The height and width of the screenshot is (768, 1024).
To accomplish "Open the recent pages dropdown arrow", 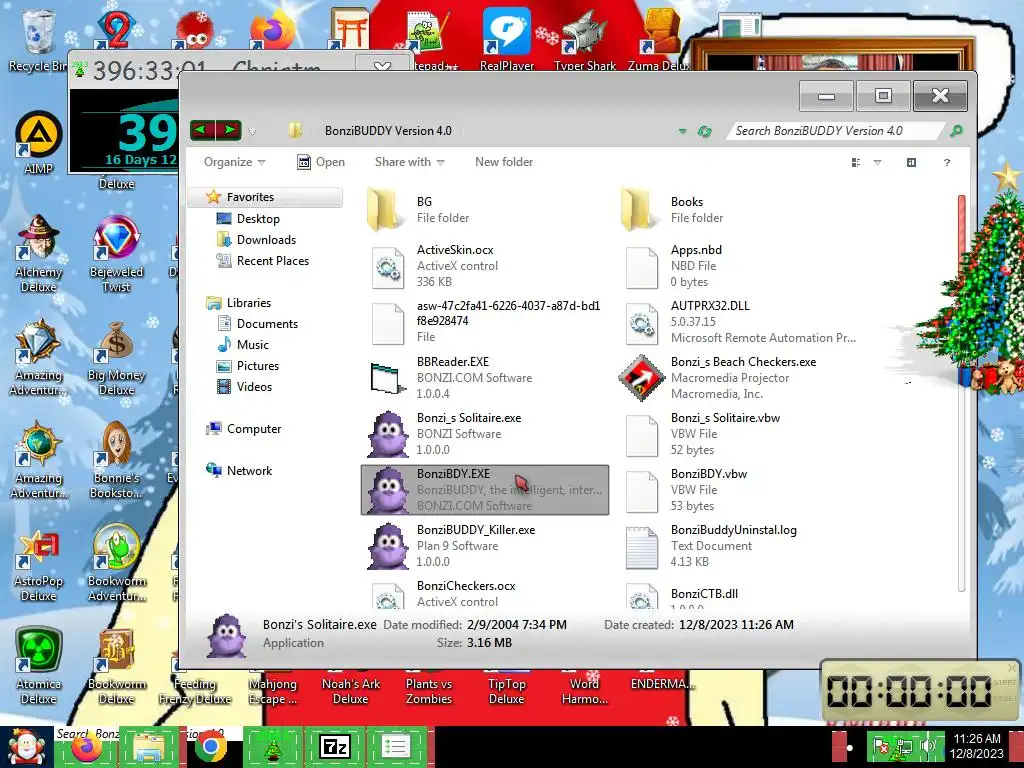I will pos(252,131).
